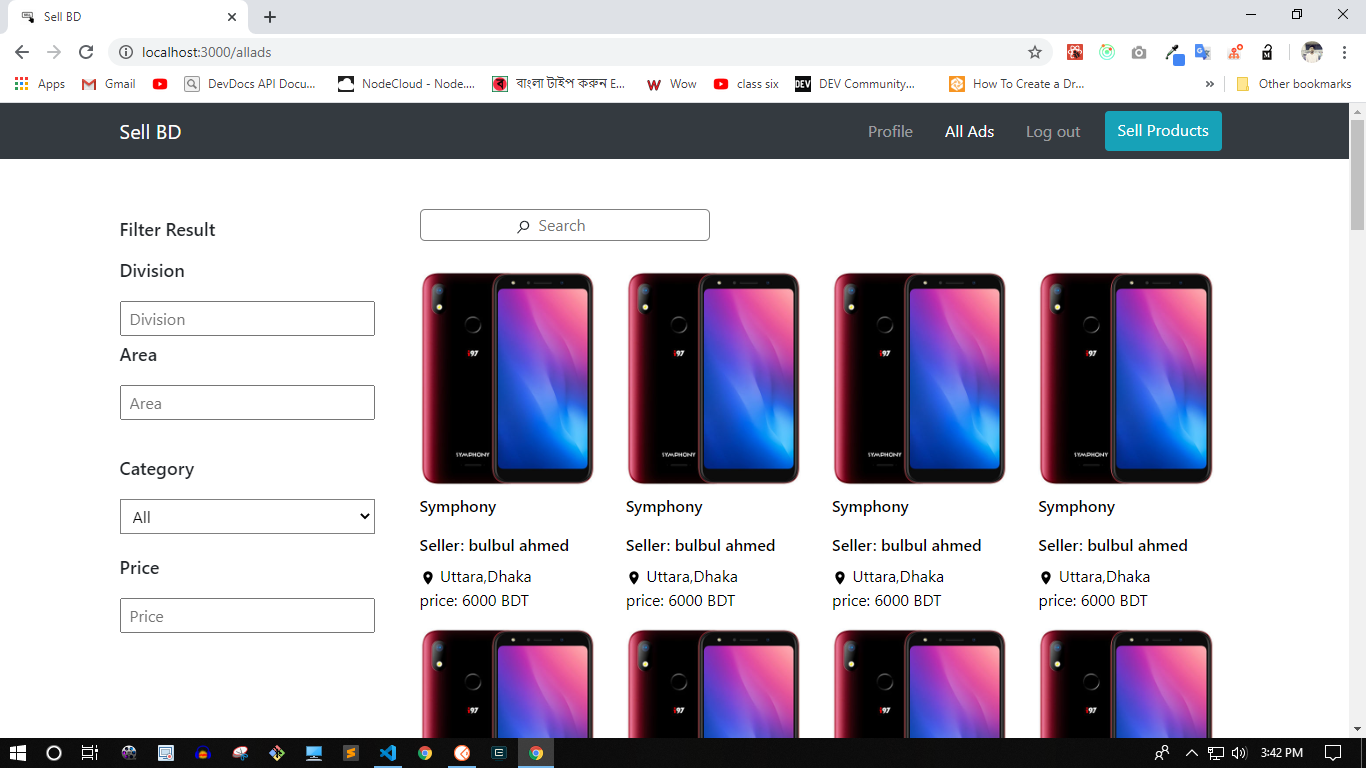Go to the Profile page
Screen dimensions: 1366x768
[x=890, y=132]
